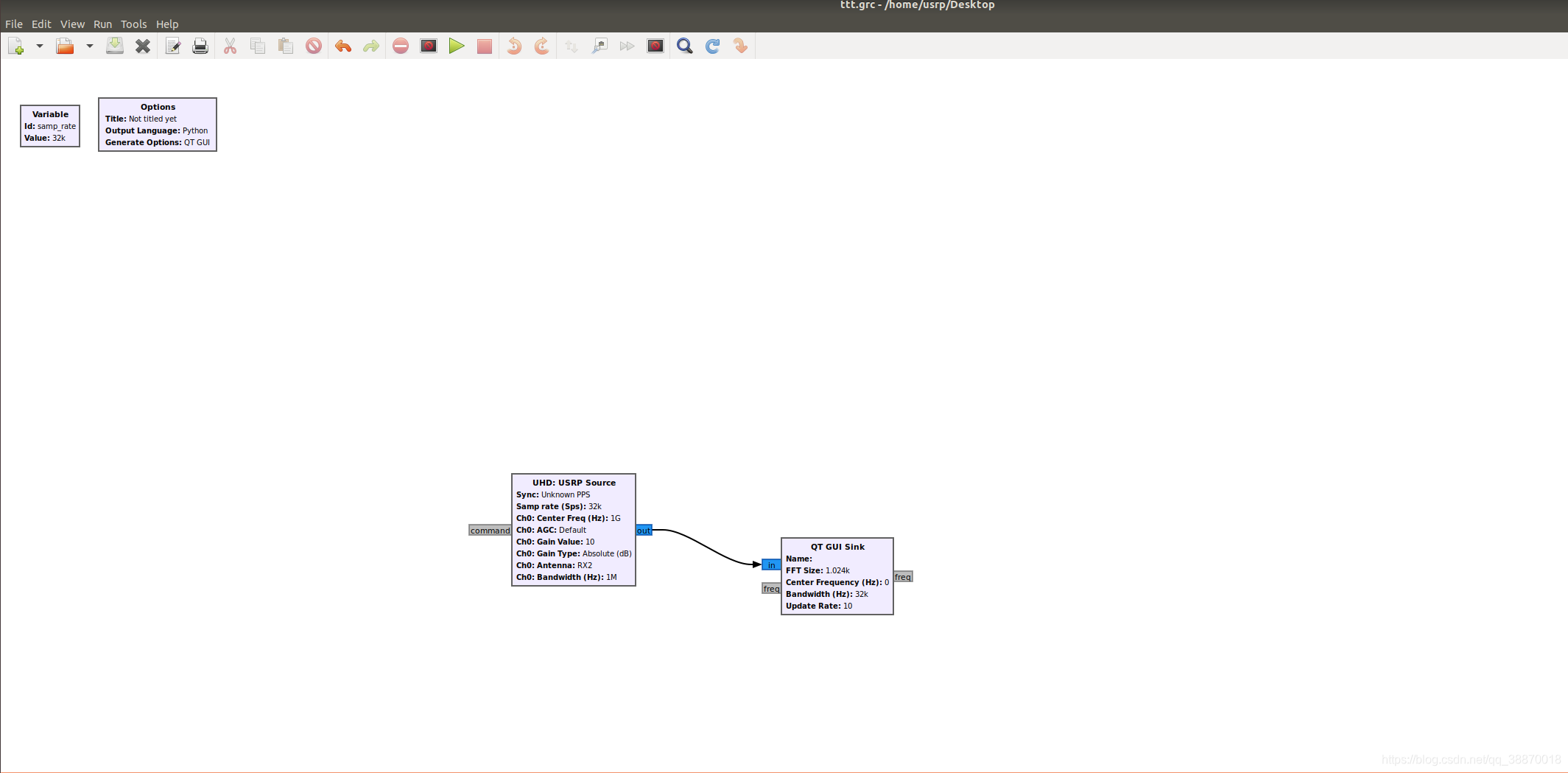Click the 'Value: 32k' text in Variable block
The height and width of the screenshot is (773, 1568).
click(45, 138)
